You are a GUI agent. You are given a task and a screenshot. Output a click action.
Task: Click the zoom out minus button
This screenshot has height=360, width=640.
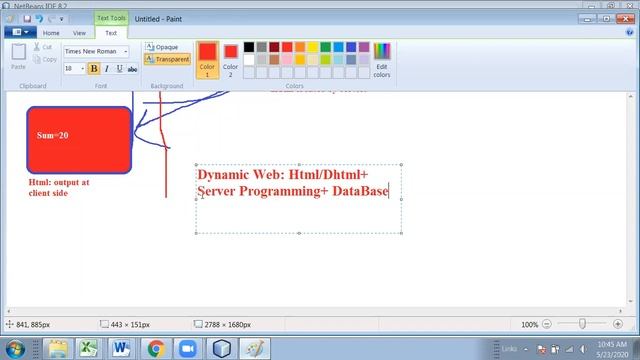point(547,324)
